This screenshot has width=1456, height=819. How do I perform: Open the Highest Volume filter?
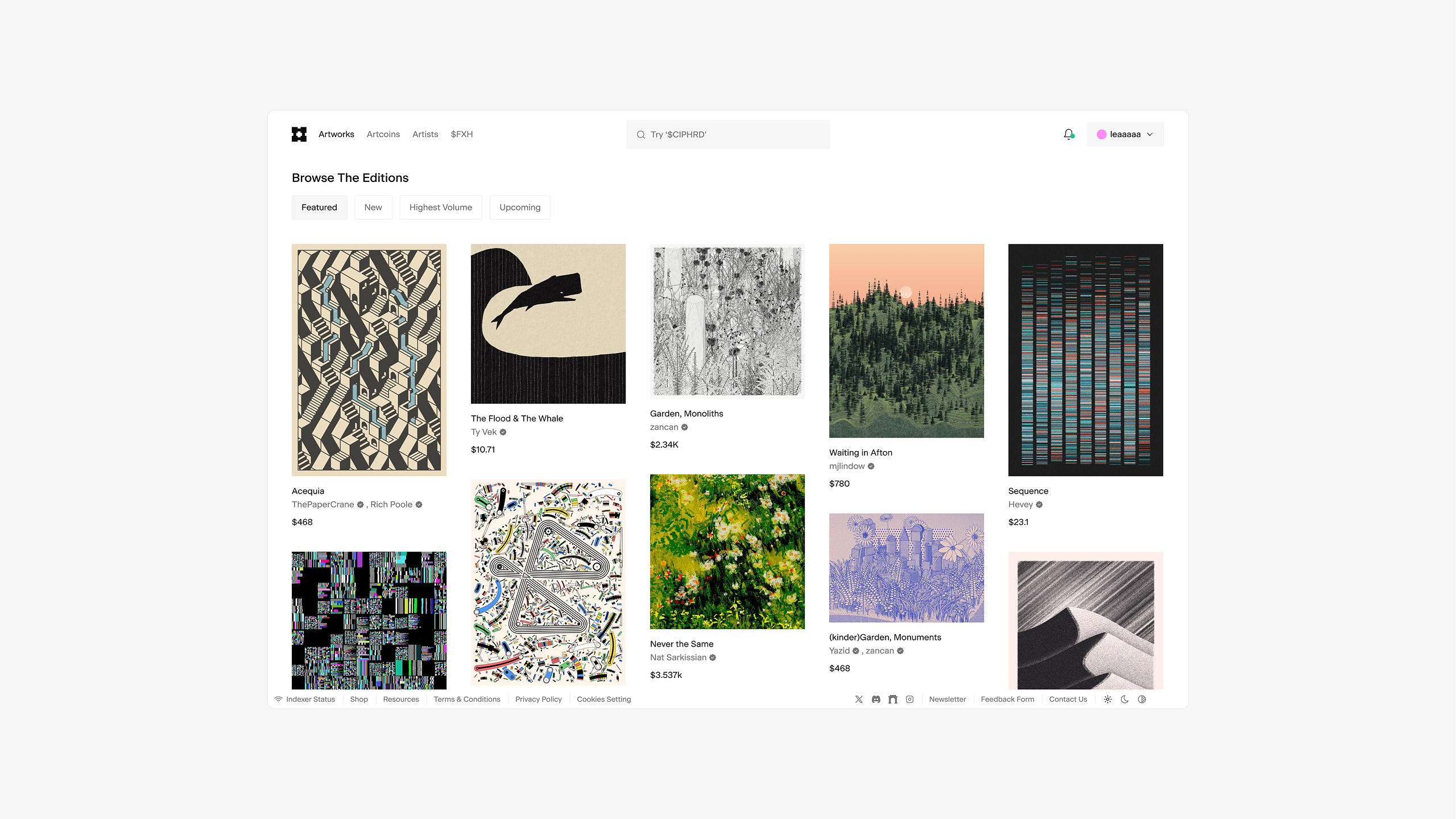click(440, 208)
